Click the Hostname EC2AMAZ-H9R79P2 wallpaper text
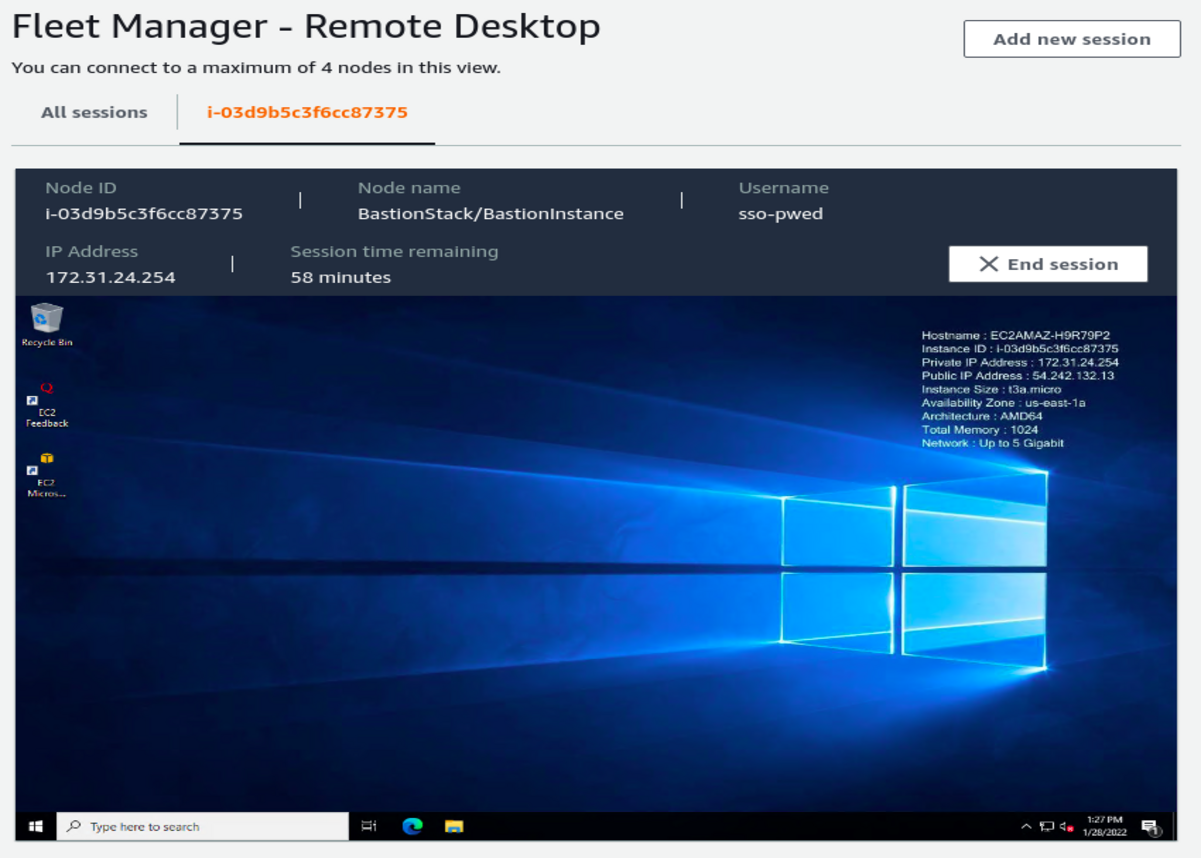The height and width of the screenshot is (858, 1201). (1016, 336)
